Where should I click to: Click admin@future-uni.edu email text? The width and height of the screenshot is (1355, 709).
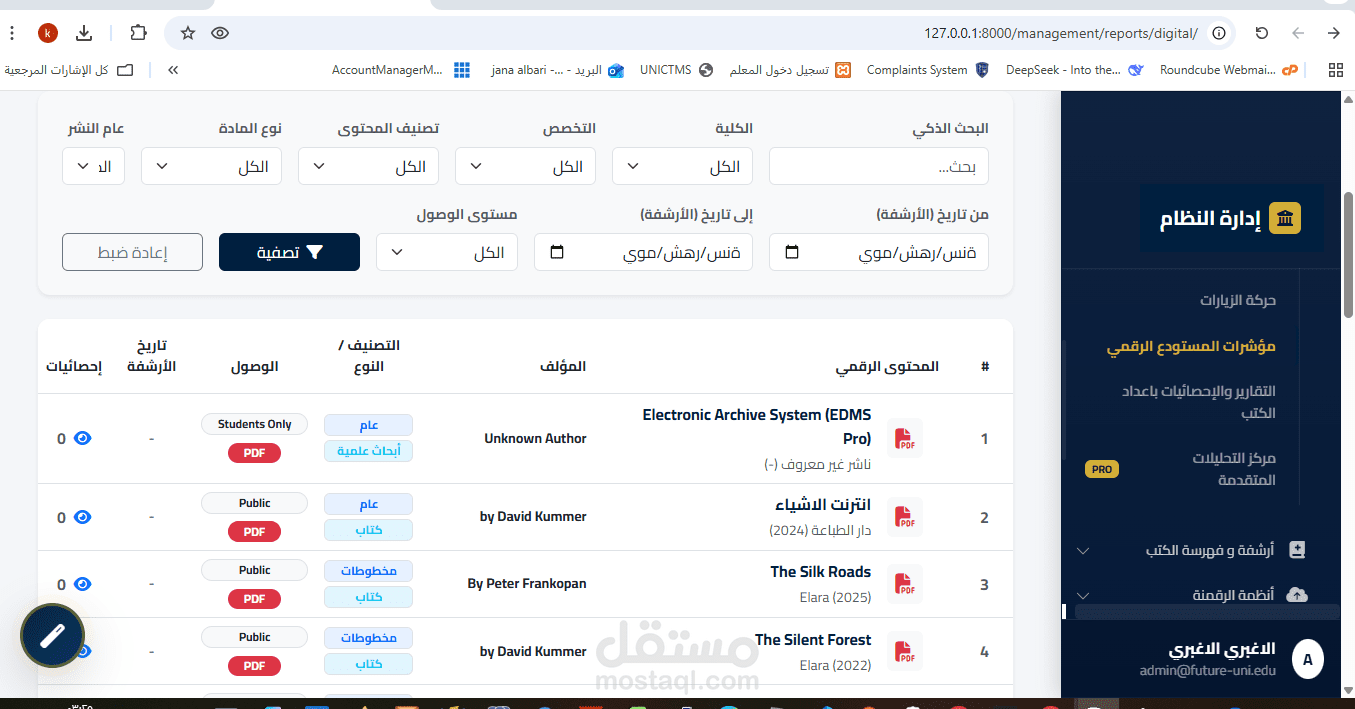1208,671
